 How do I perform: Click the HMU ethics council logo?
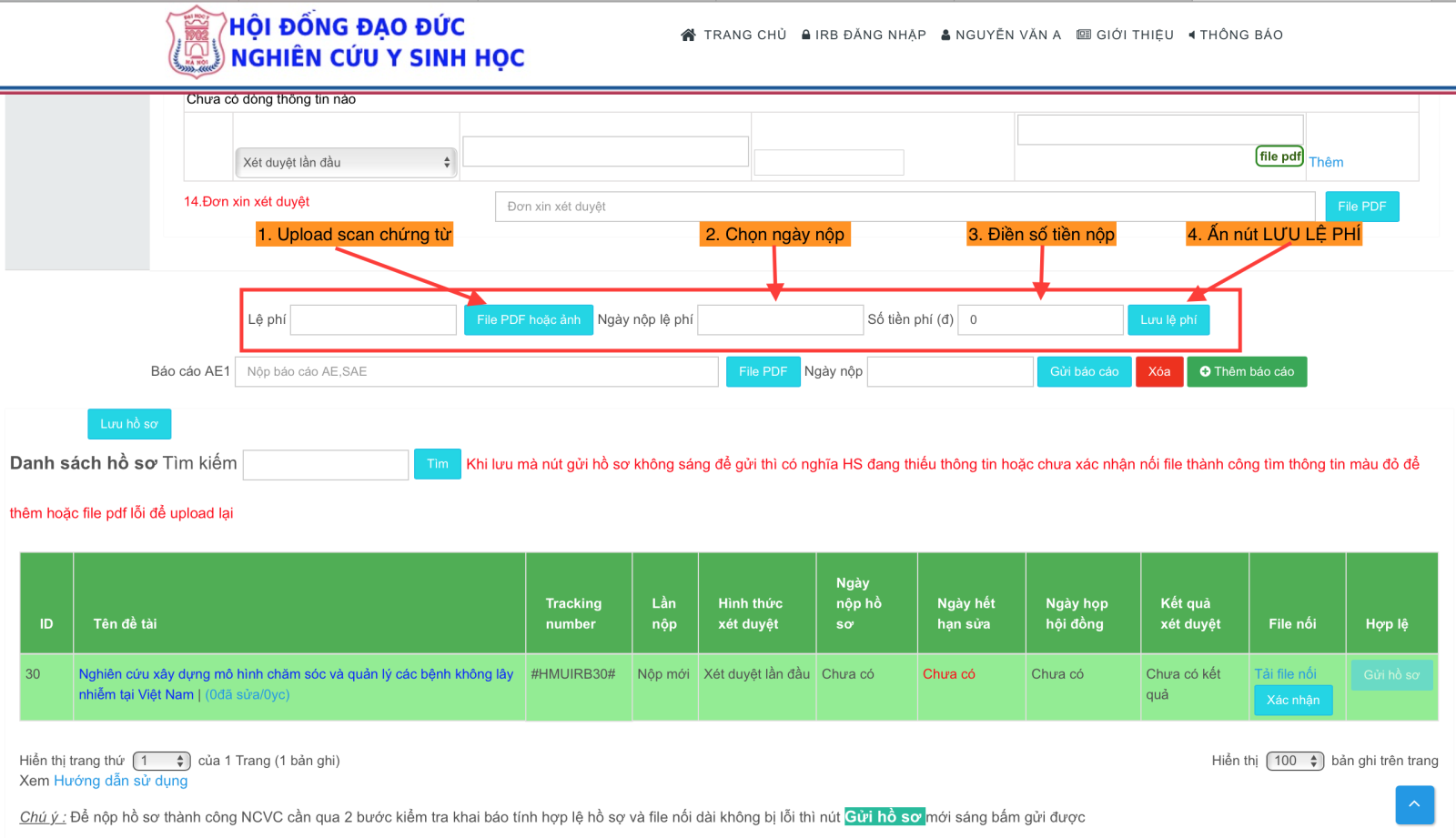coord(196,42)
